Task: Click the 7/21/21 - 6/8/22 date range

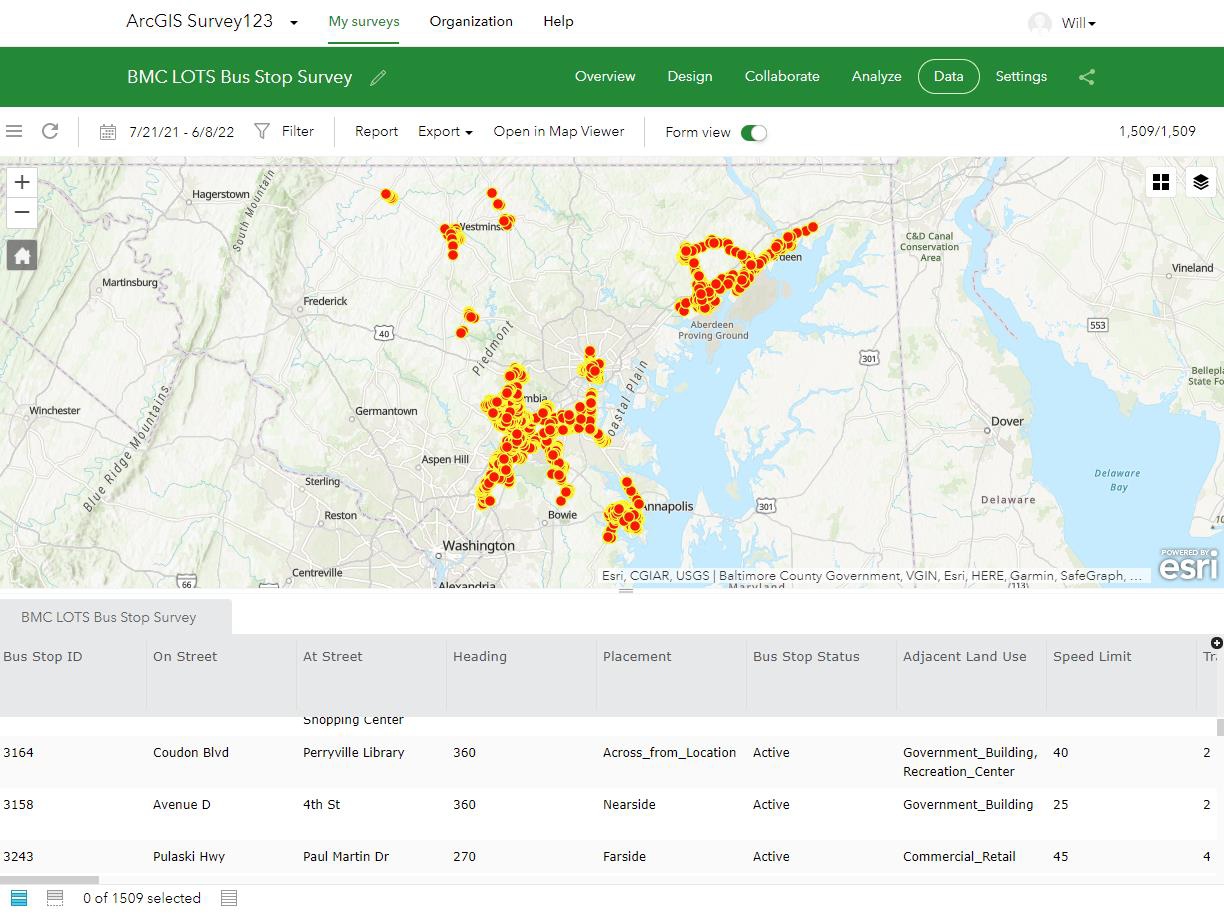Action: pyautogui.click(x=182, y=132)
